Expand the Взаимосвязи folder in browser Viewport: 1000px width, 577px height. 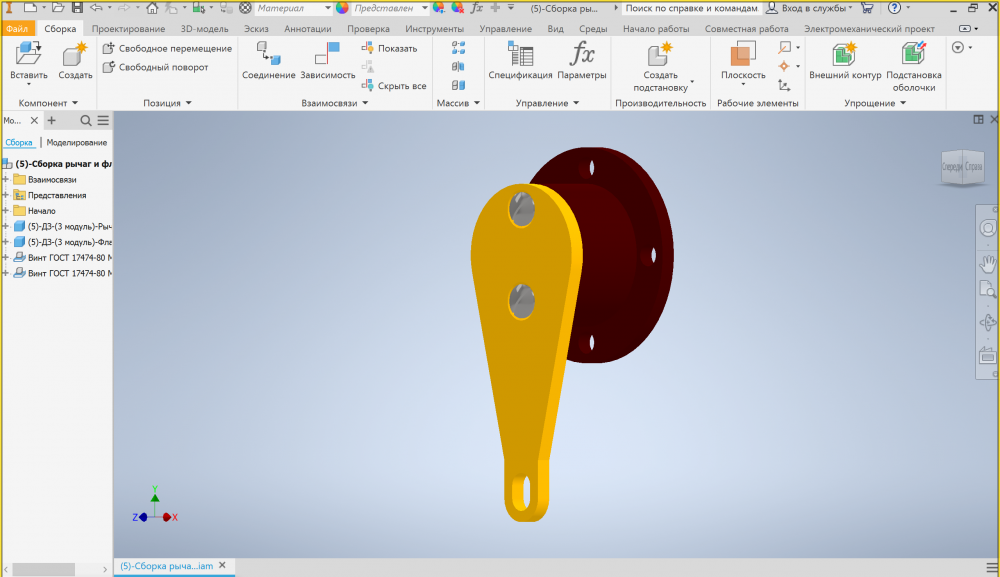(6, 179)
